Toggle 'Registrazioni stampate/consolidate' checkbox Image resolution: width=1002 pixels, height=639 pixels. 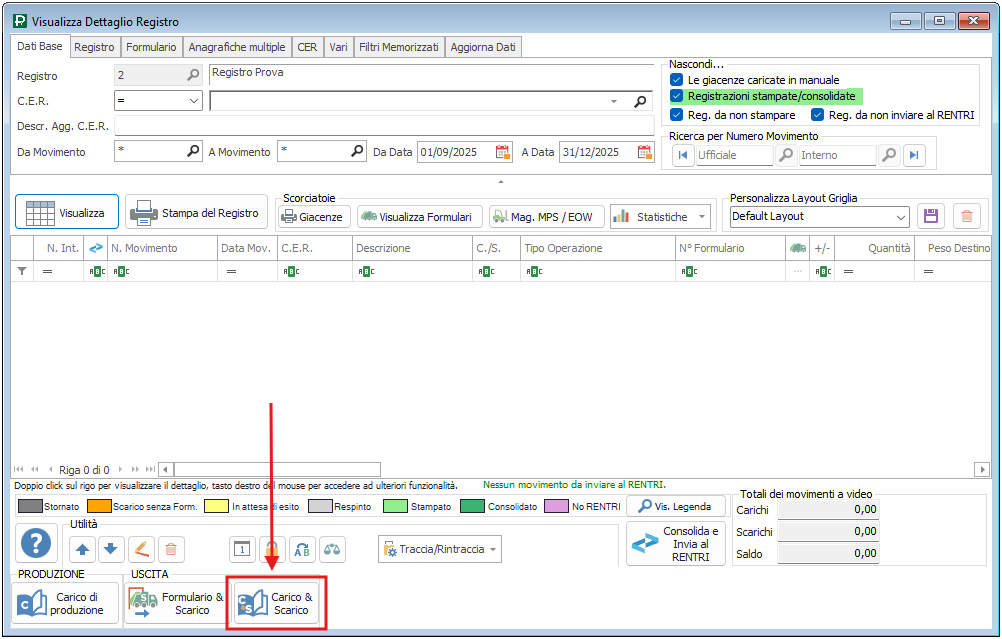tap(677, 96)
